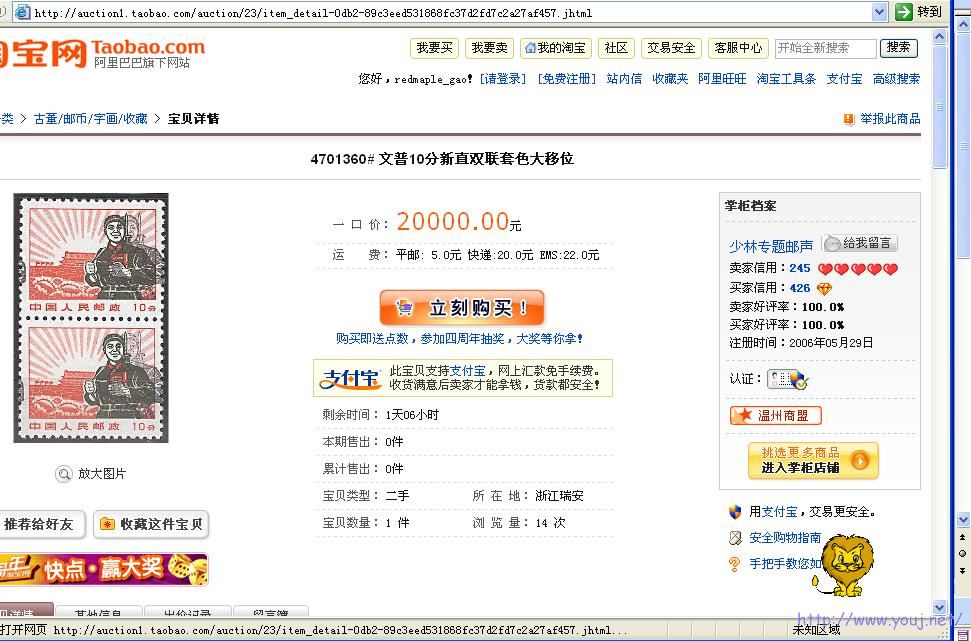Click the 立刻购买 buy now button
This screenshot has width=971, height=641.
coord(462,306)
